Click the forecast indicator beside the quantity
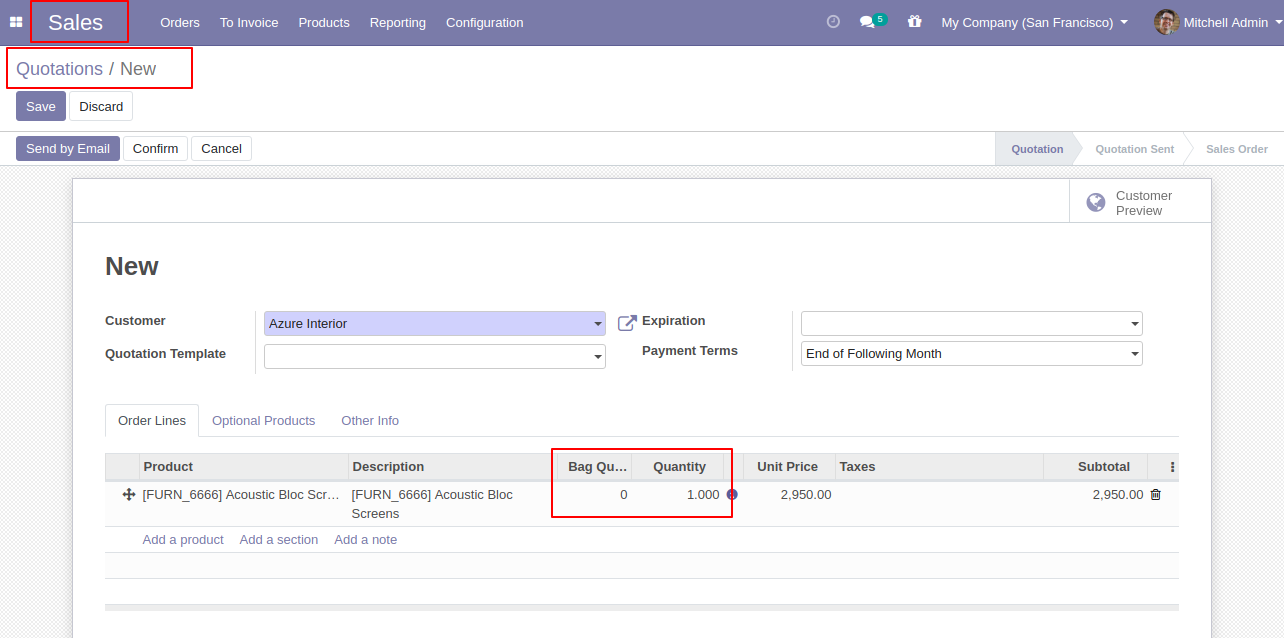 point(732,494)
